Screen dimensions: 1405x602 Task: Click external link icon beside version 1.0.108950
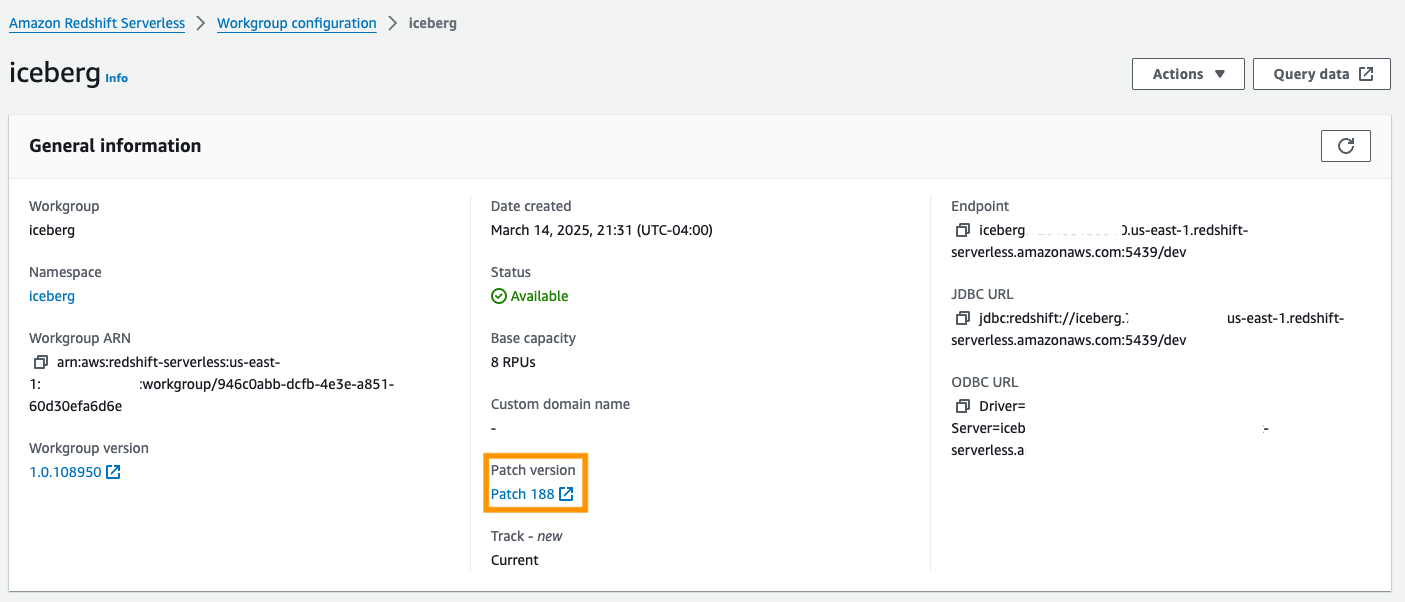coord(113,472)
